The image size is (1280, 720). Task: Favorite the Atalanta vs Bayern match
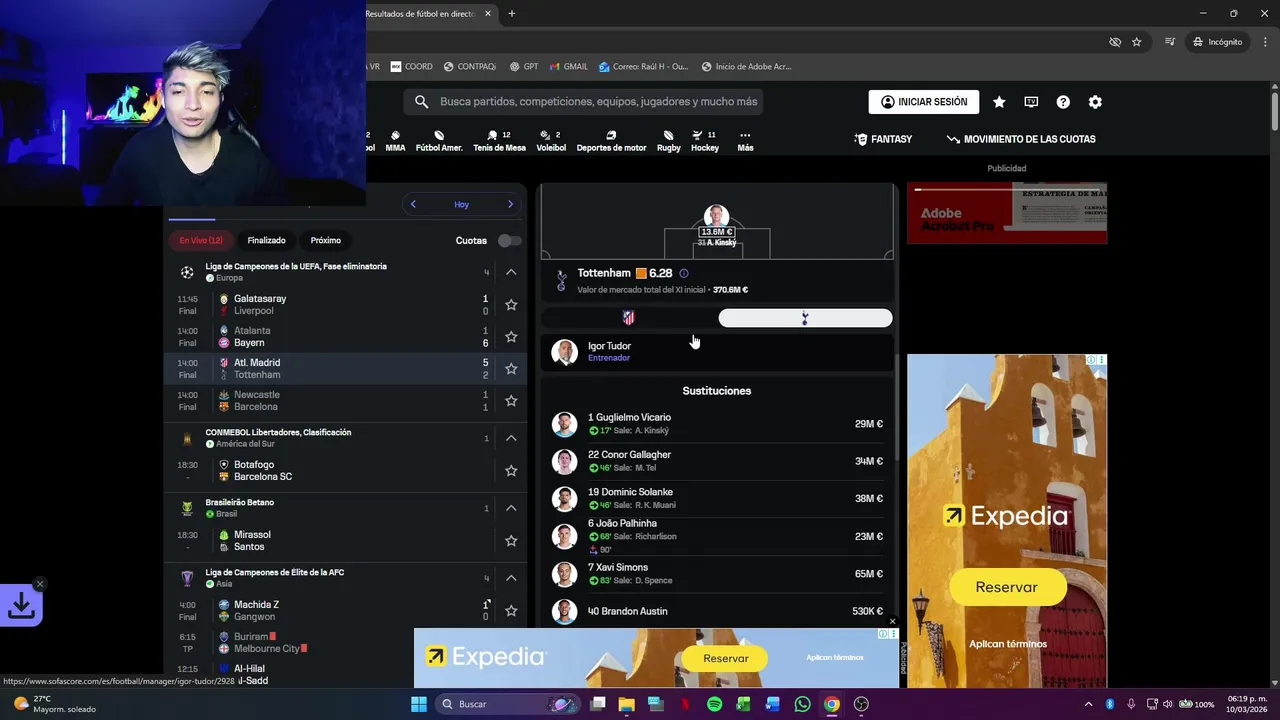click(x=511, y=337)
